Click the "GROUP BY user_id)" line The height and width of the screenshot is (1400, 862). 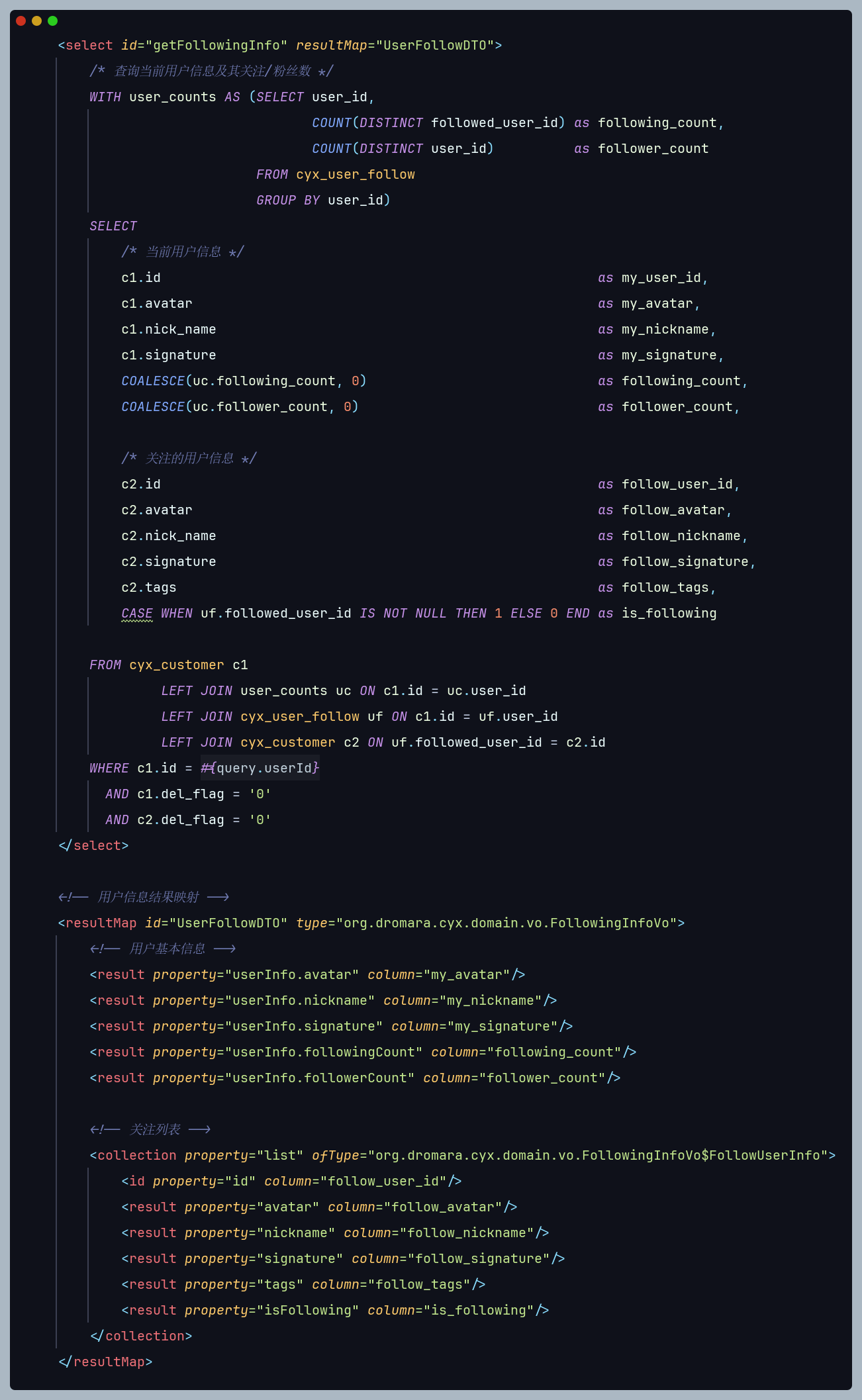[x=323, y=200]
